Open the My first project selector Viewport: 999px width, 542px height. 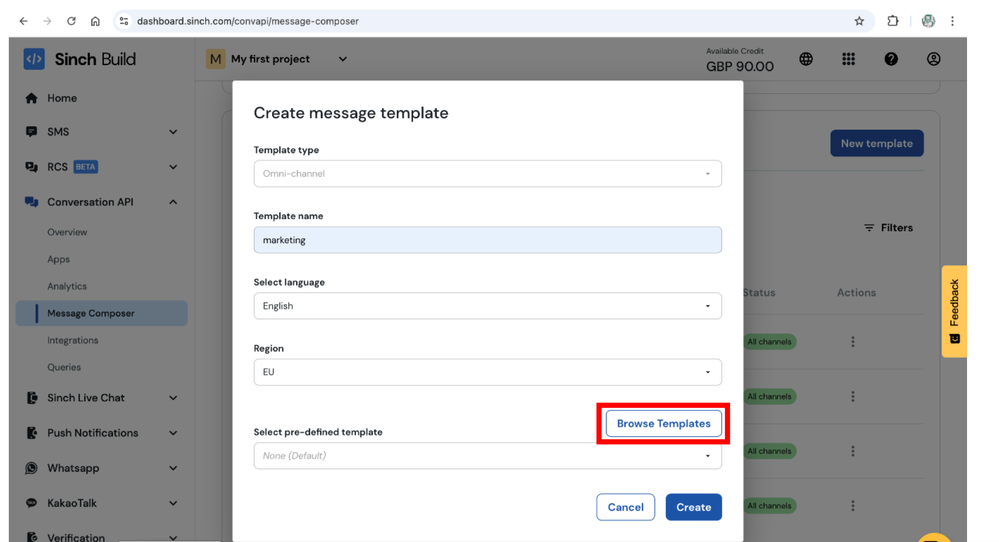point(278,59)
